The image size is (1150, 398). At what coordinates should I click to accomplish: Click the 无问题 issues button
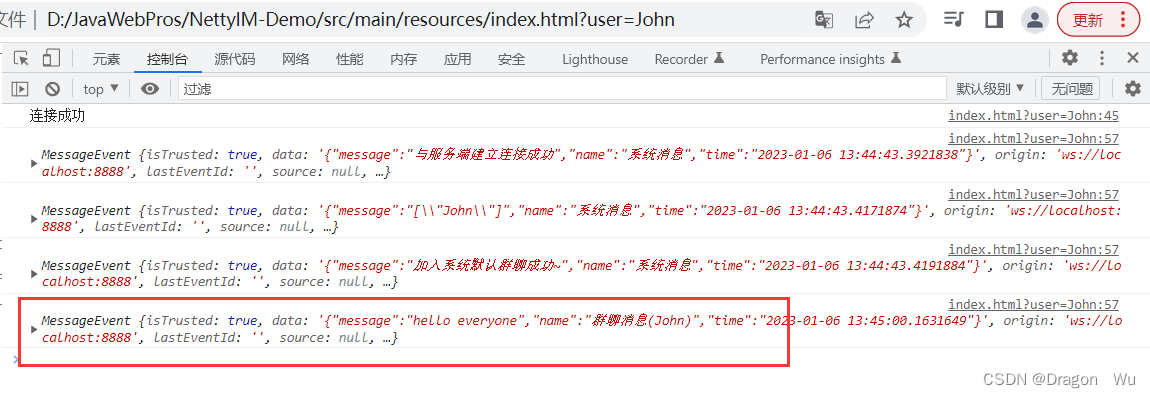1071,89
